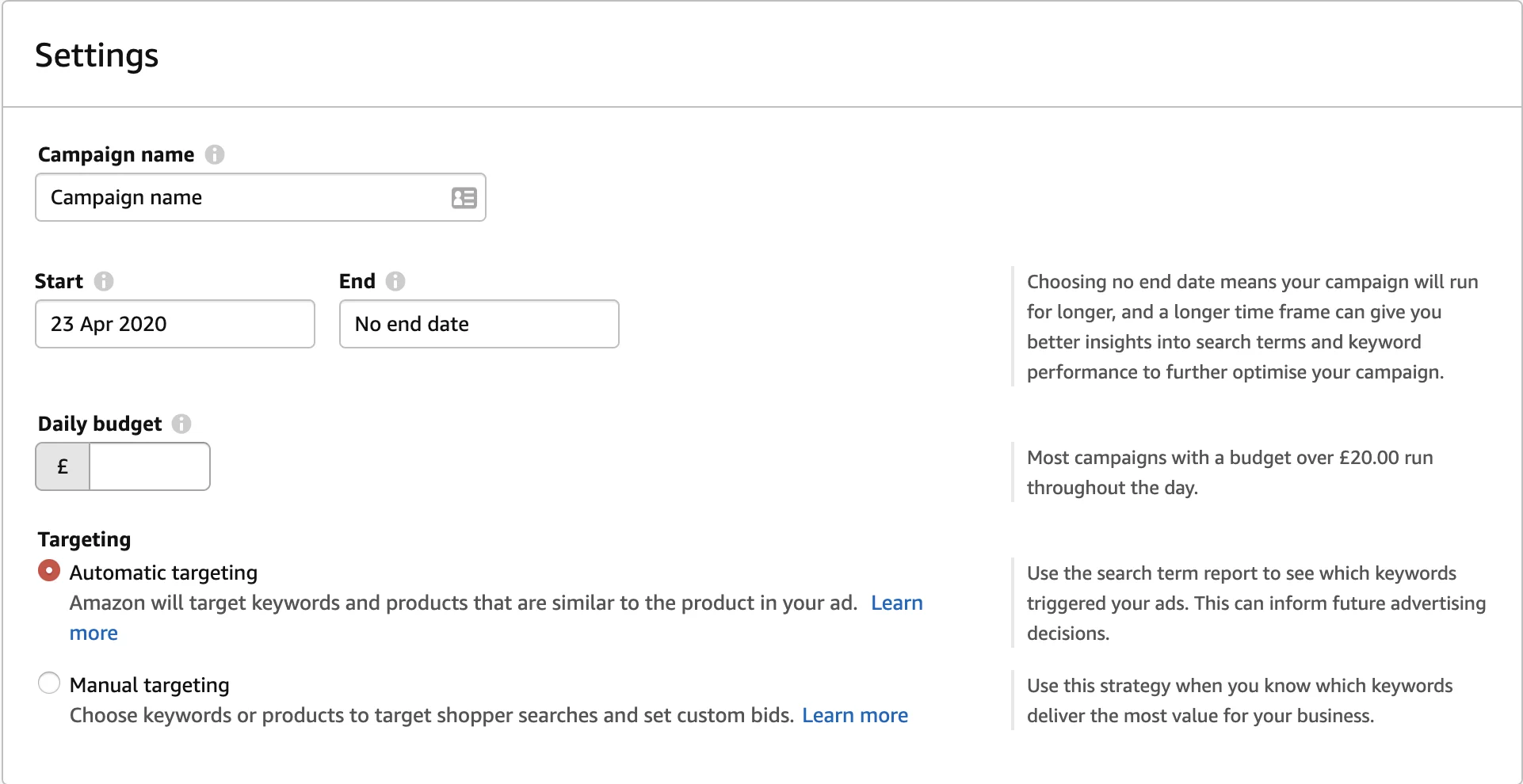
Task: Click the 'Campaign name' field label
Action: [116, 154]
